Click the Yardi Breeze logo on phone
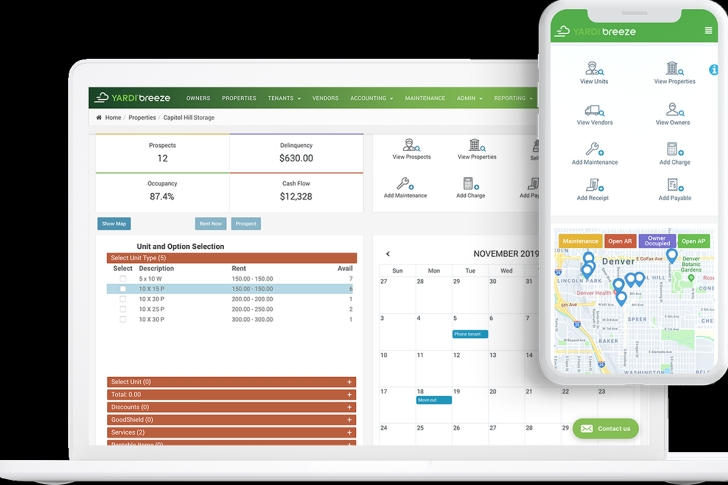Screen dimensions: 728x485 (x=596, y=31)
